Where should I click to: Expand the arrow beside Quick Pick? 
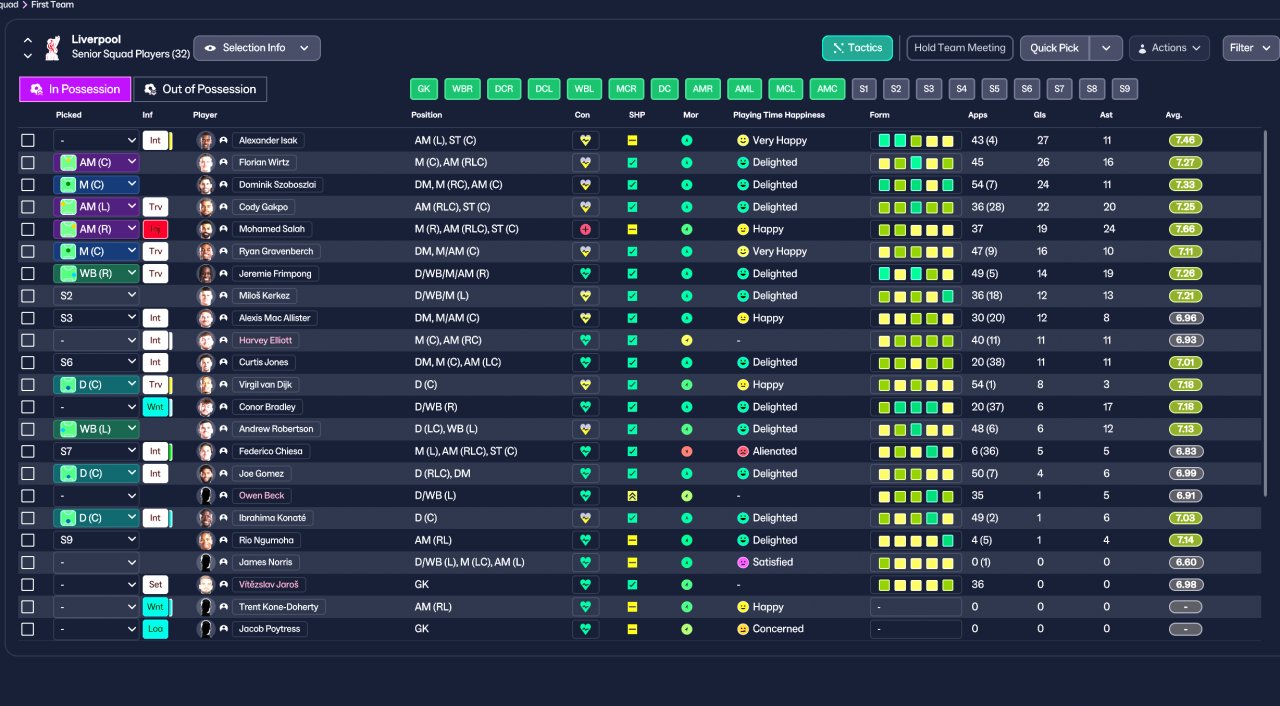[1106, 48]
